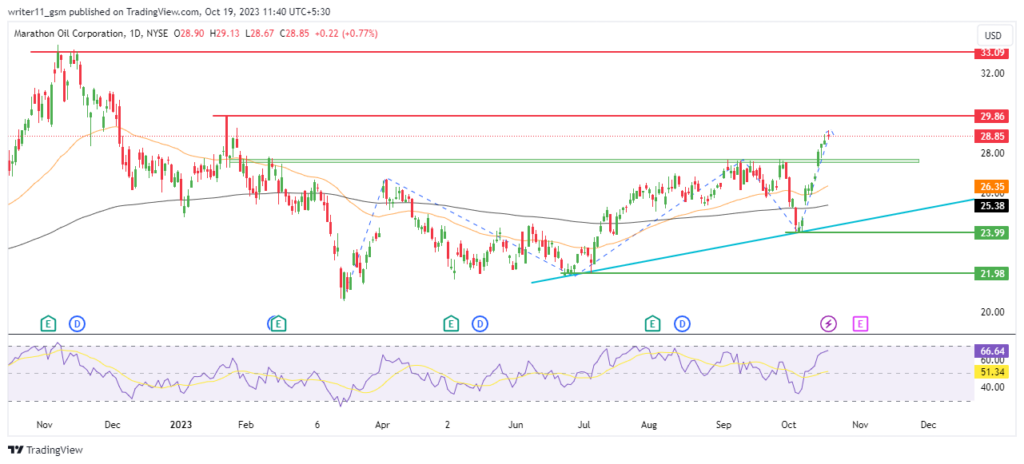Click the Feb label on time axis
Viewport: 1024px width, 464px height.
coord(245,425)
